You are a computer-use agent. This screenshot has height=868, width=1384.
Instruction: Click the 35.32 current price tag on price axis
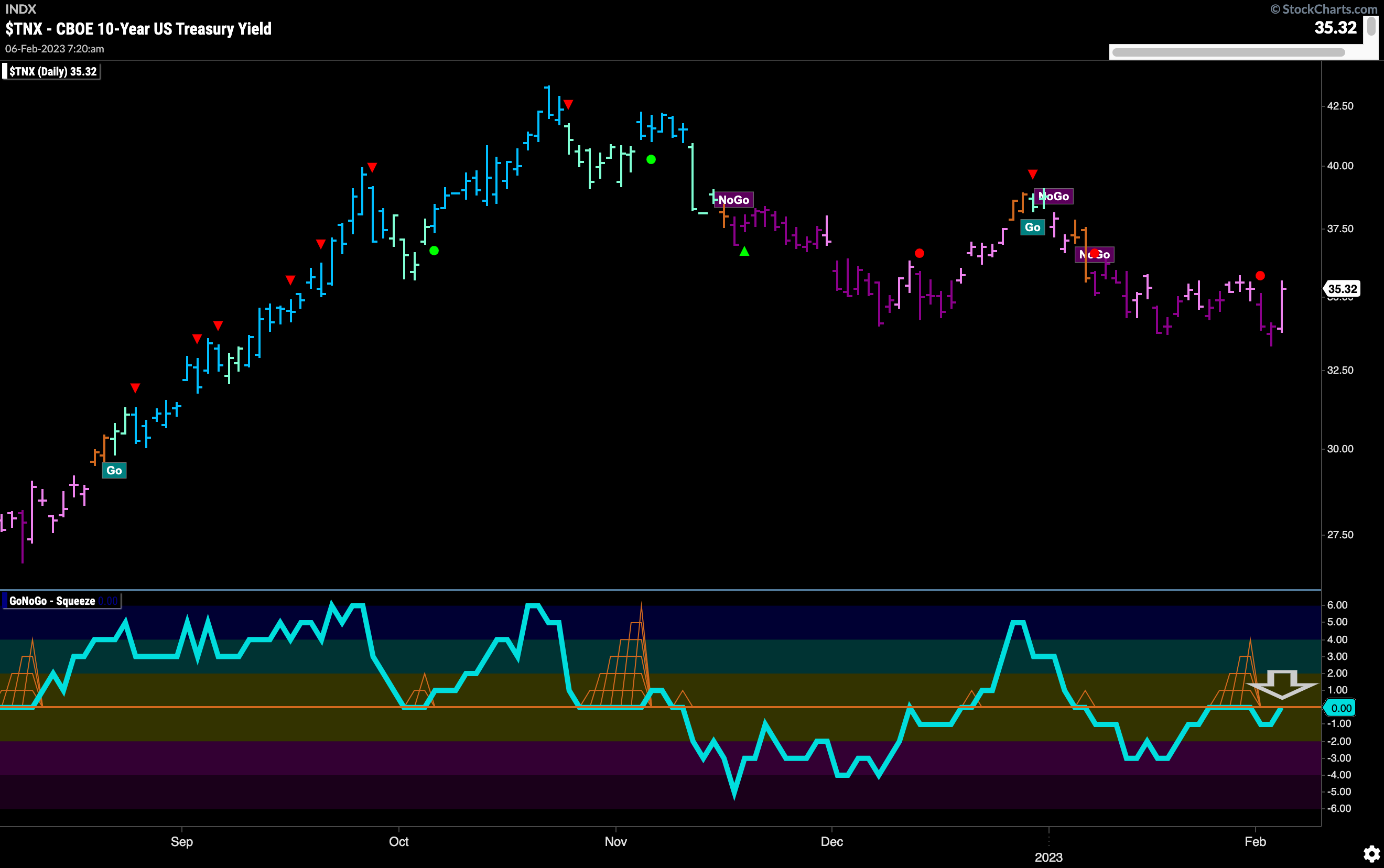pos(1342,289)
